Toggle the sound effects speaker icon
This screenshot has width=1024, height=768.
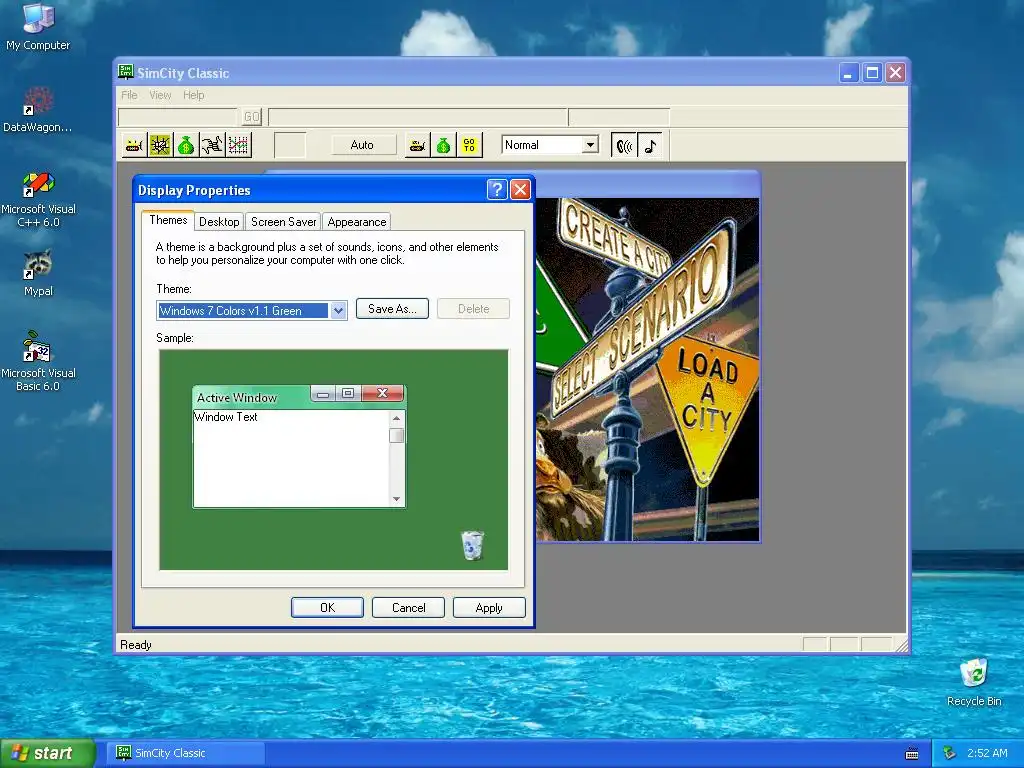[x=624, y=146]
